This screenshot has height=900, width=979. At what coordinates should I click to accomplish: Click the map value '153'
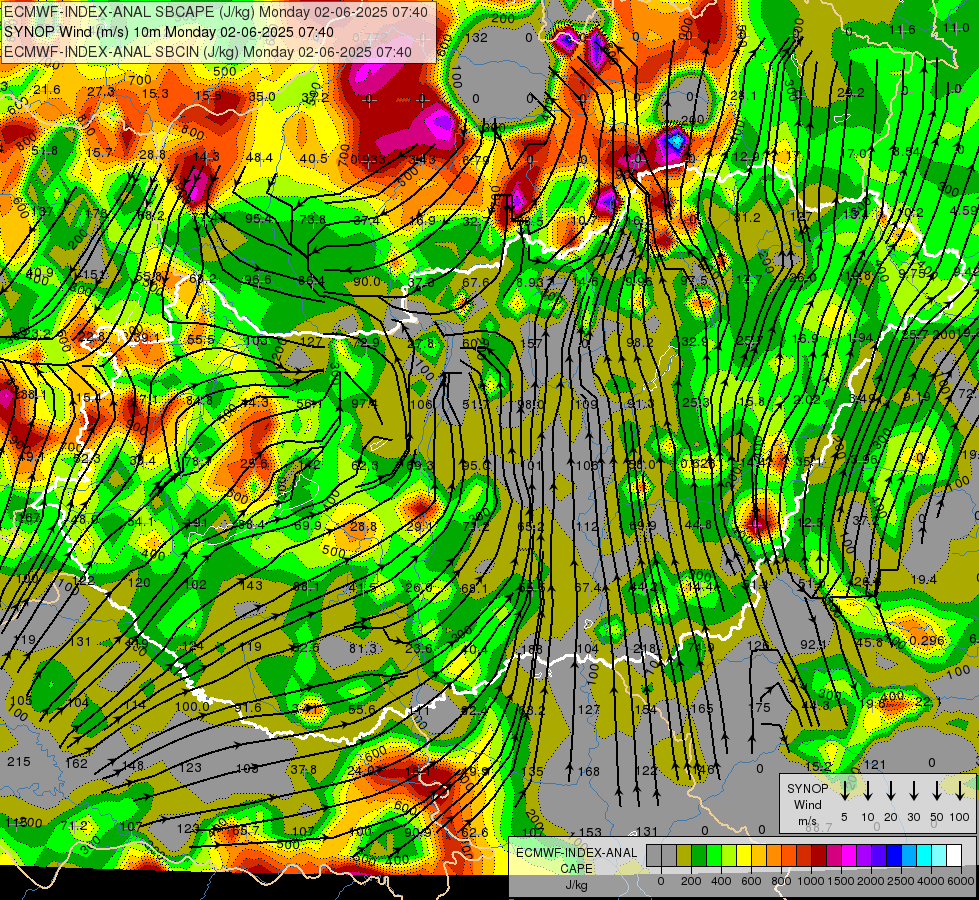click(x=590, y=832)
